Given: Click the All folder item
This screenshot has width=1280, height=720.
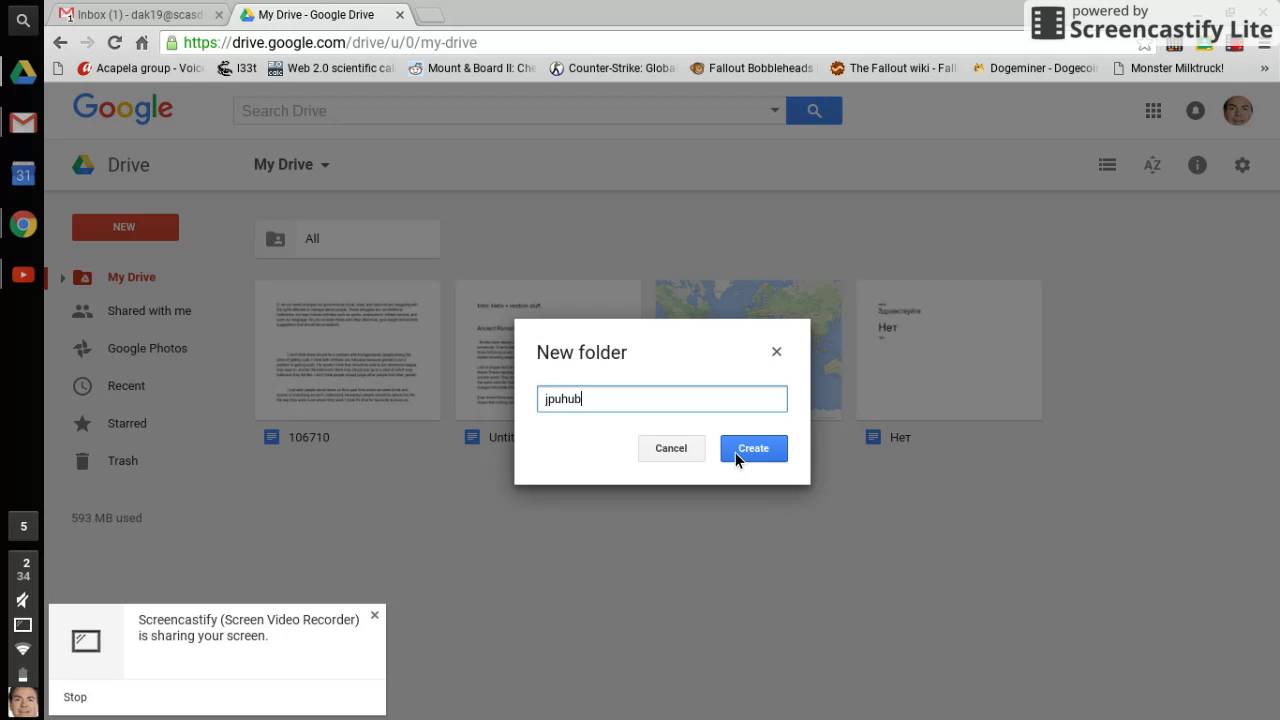Looking at the screenshot, I should click(x=347, y=239).
